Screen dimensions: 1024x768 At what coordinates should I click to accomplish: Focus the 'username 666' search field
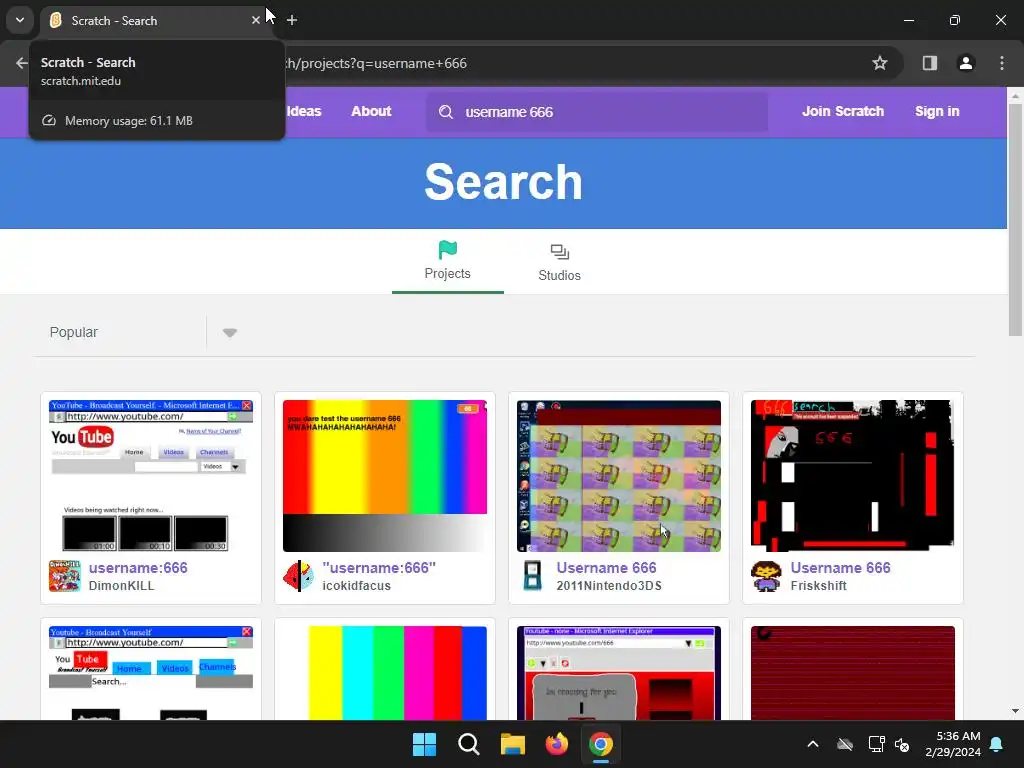pyautogui.click(x=597, y=112)
